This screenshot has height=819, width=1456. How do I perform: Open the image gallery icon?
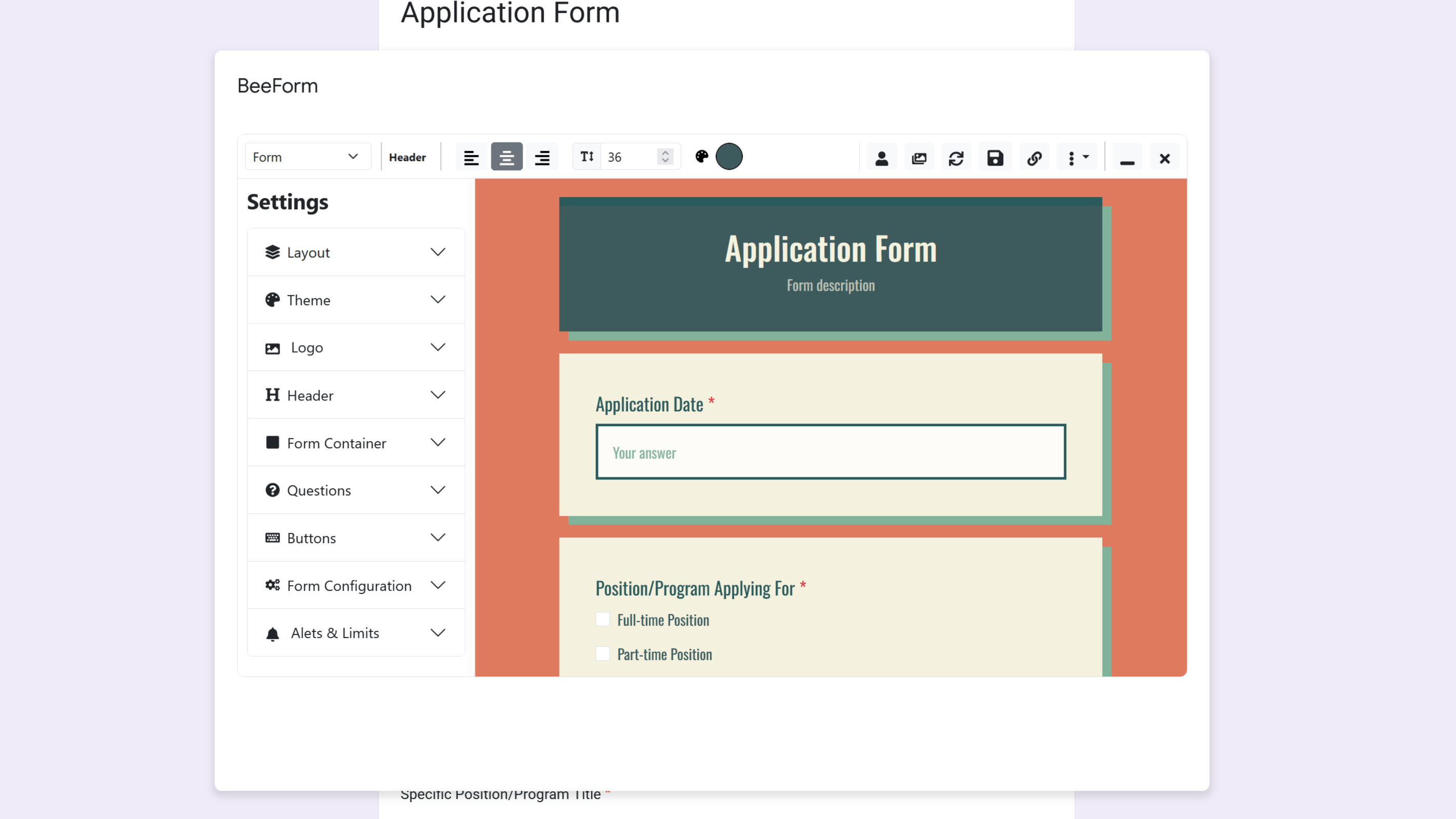coord(919,156)
